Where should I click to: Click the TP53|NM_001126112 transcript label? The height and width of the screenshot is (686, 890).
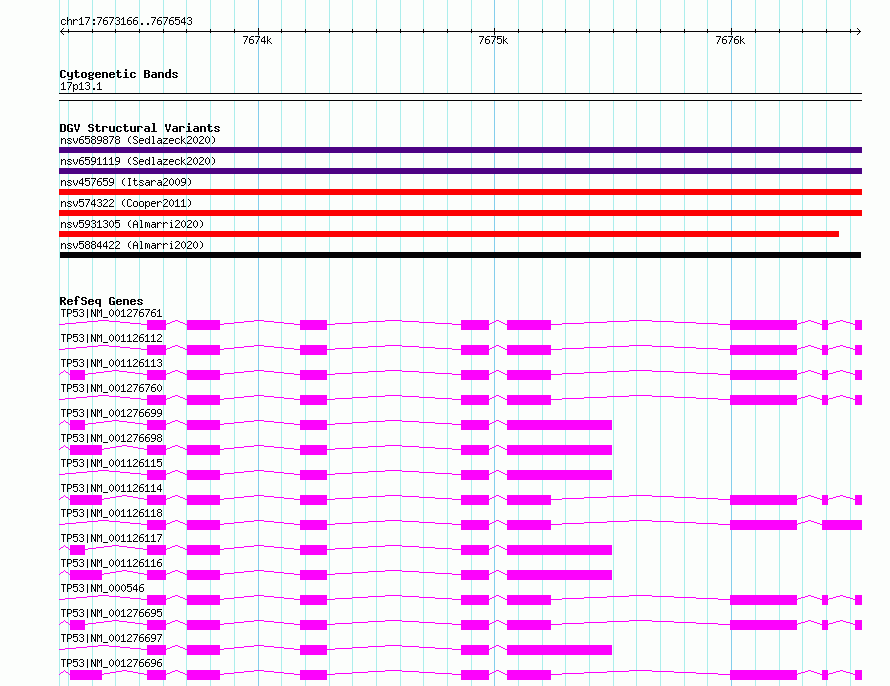coord(111,338)
